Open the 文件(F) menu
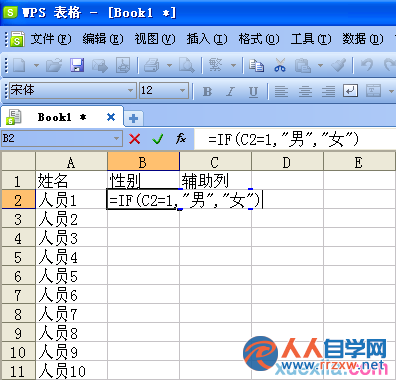 point(51,39)
